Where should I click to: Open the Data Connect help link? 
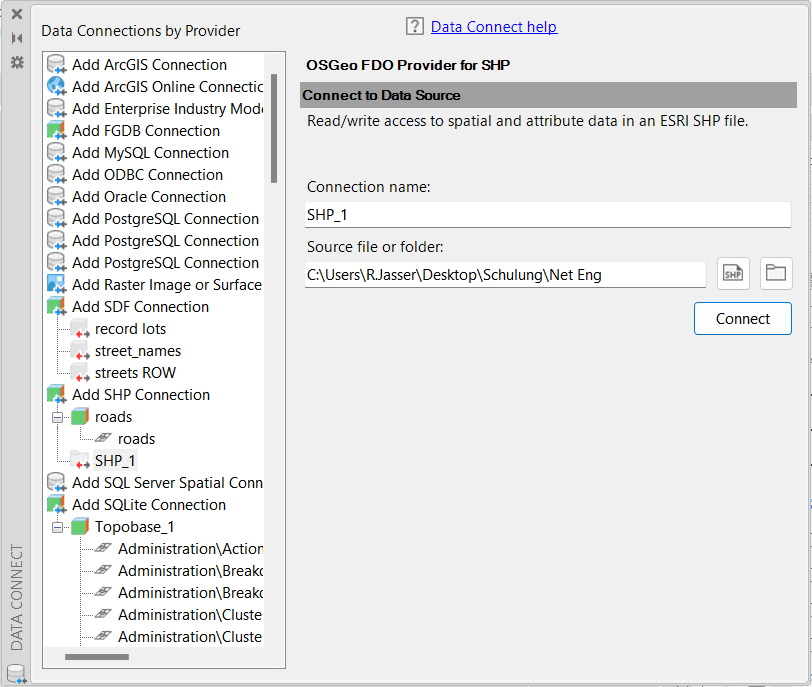point(493,27)
